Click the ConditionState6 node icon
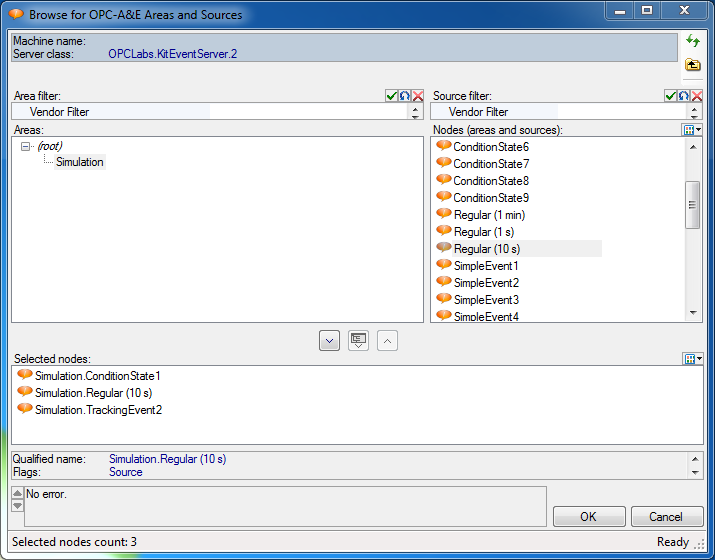Image resolution: width=715 pixels, height=560 pixels. (x=444, y=146)
